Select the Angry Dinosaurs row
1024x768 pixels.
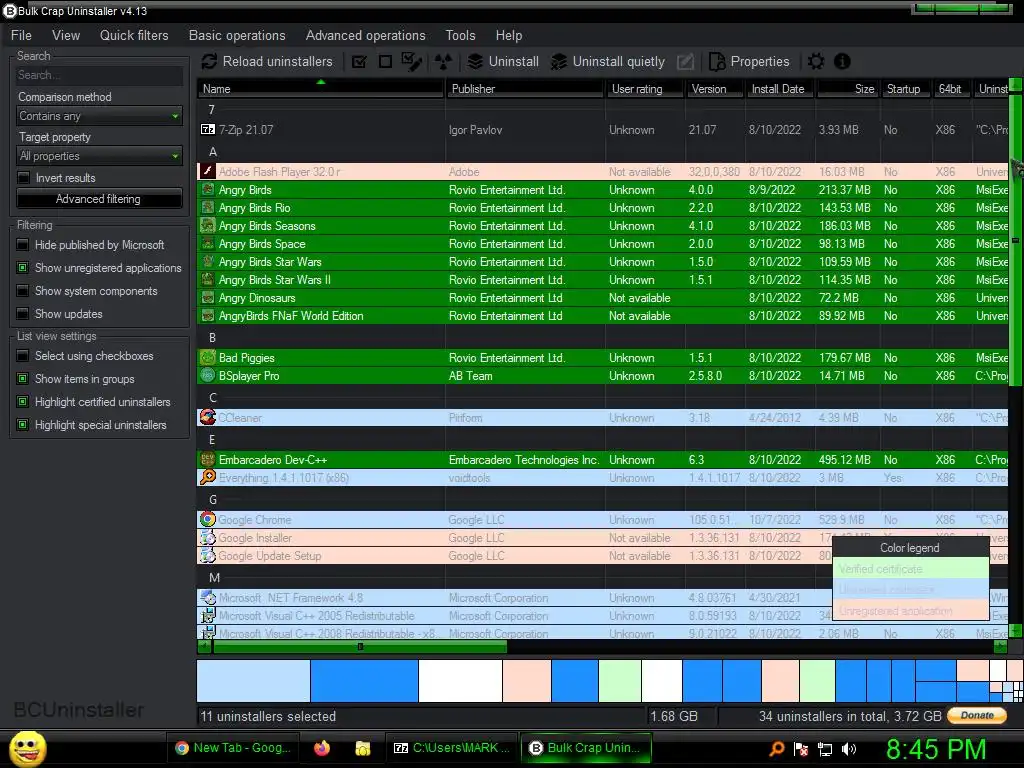pyautogui.click(x=602, y=298)
